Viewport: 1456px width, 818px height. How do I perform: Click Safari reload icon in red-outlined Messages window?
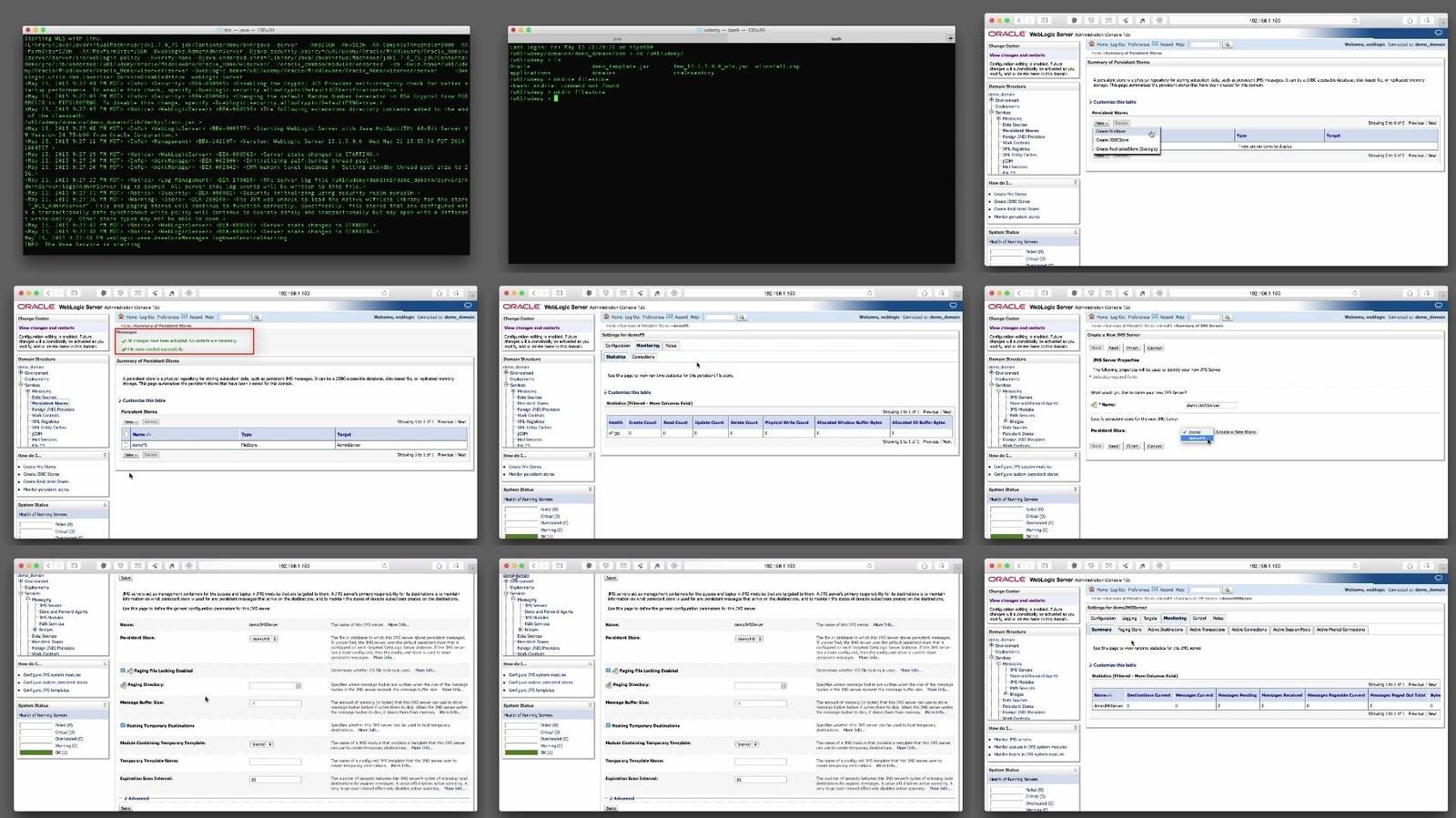pos(384,293)
